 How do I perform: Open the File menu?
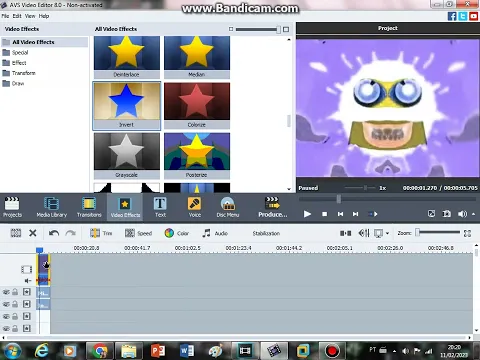pyautogui.click(x=5, y=16)
